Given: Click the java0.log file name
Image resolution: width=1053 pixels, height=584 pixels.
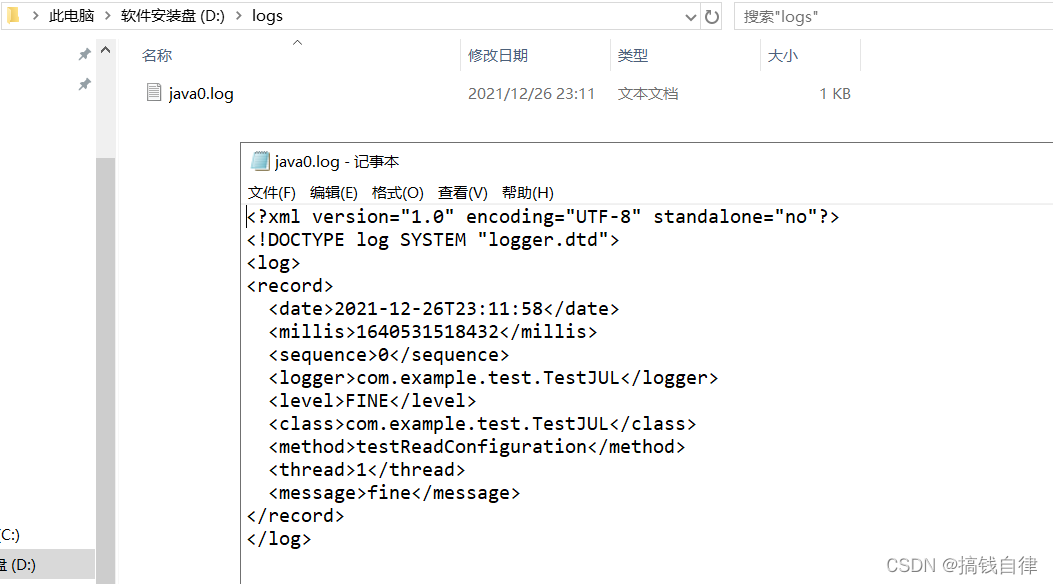Looking at the screenshot, I should point(201,93).
